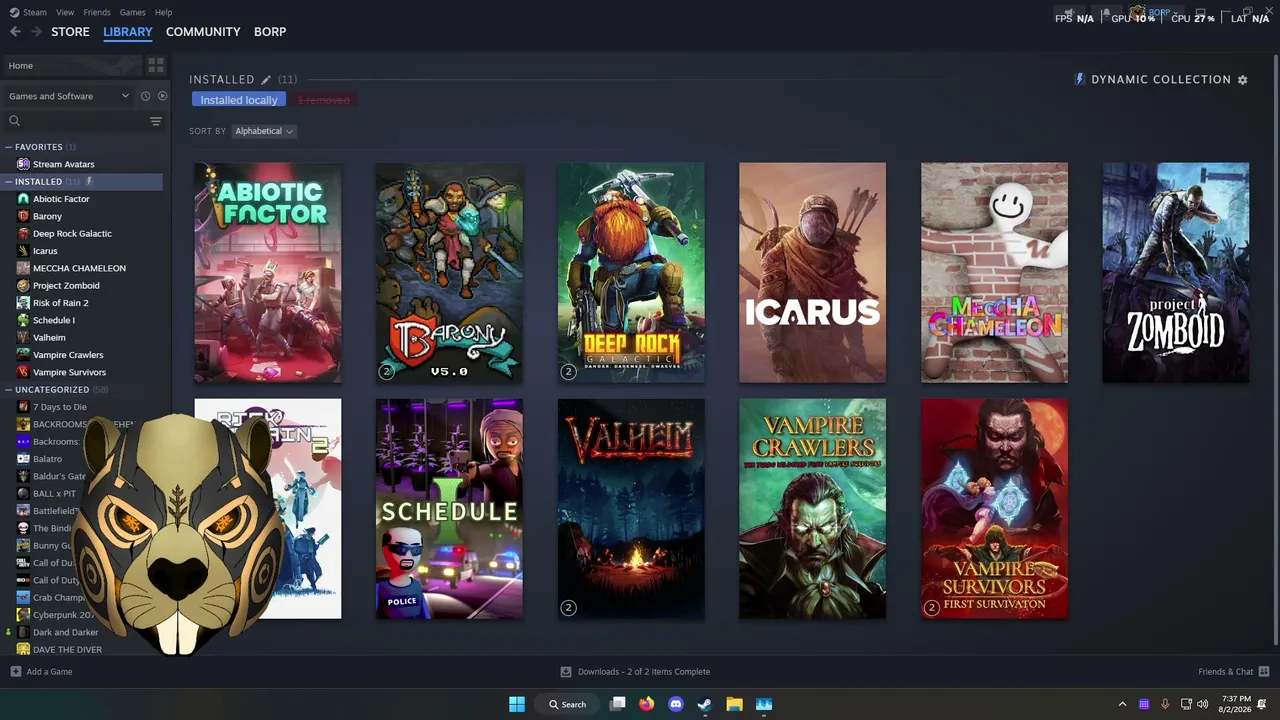Show hidden system tray icons chevron
This screenshot has width=1280, height=720.
(x=1122, y=704)
